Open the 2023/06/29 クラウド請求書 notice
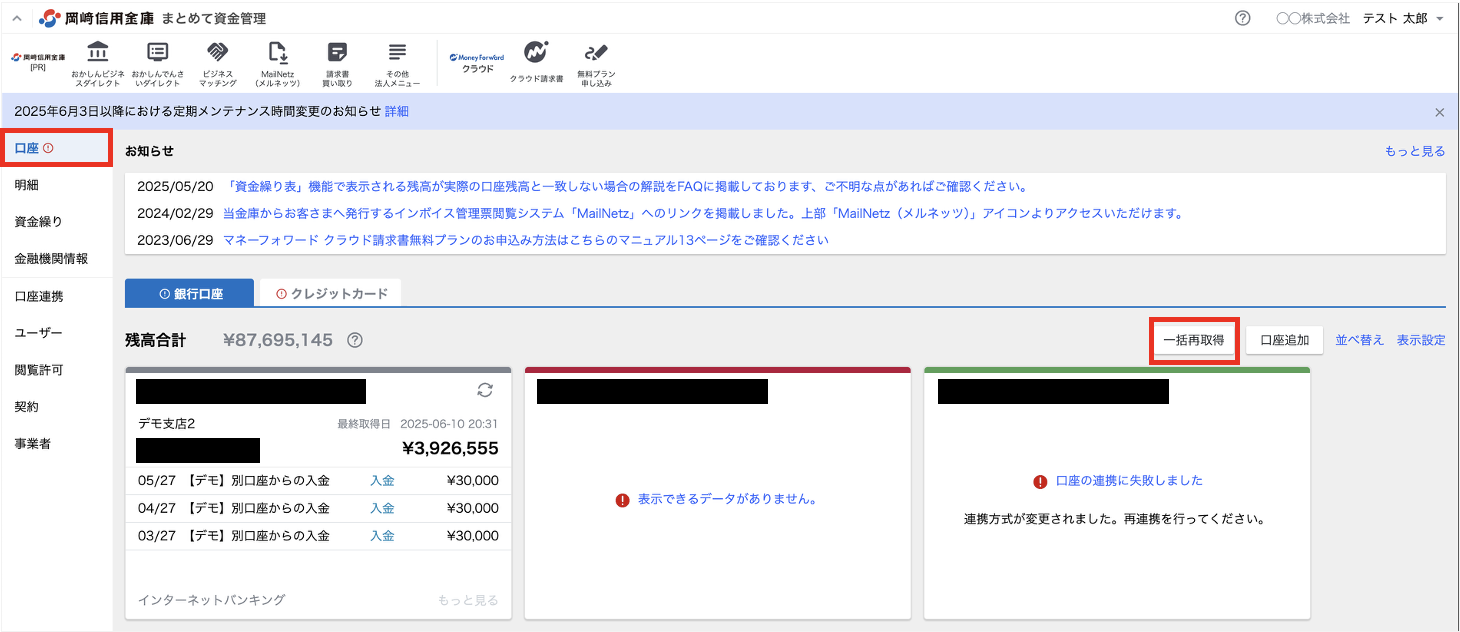Viewport: 1460px width, 632px height. point(526,241)
